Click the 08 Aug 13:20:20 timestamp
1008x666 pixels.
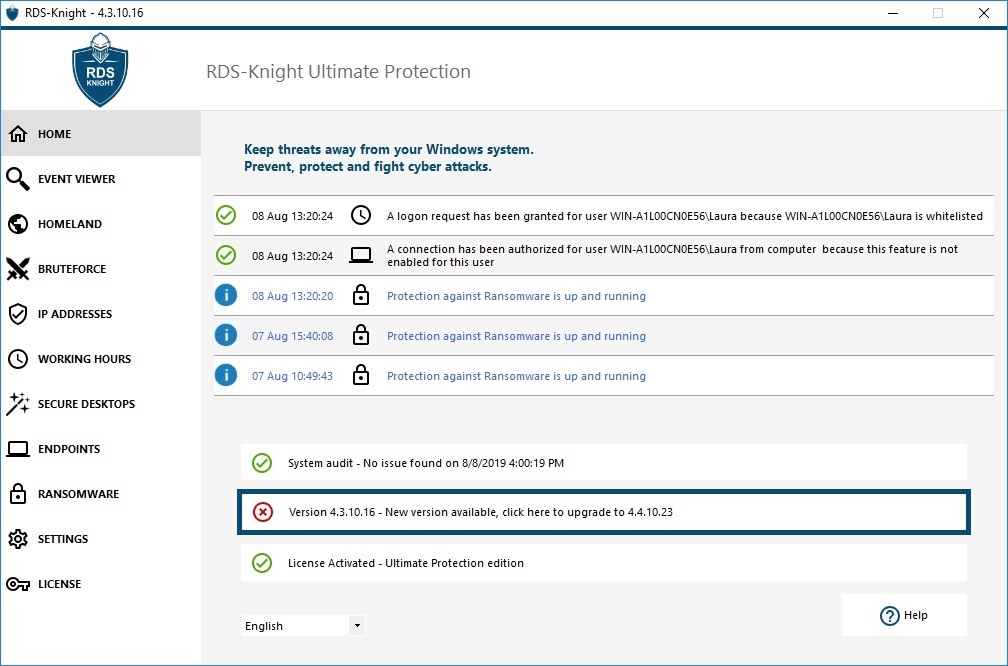tap(292, 296)
